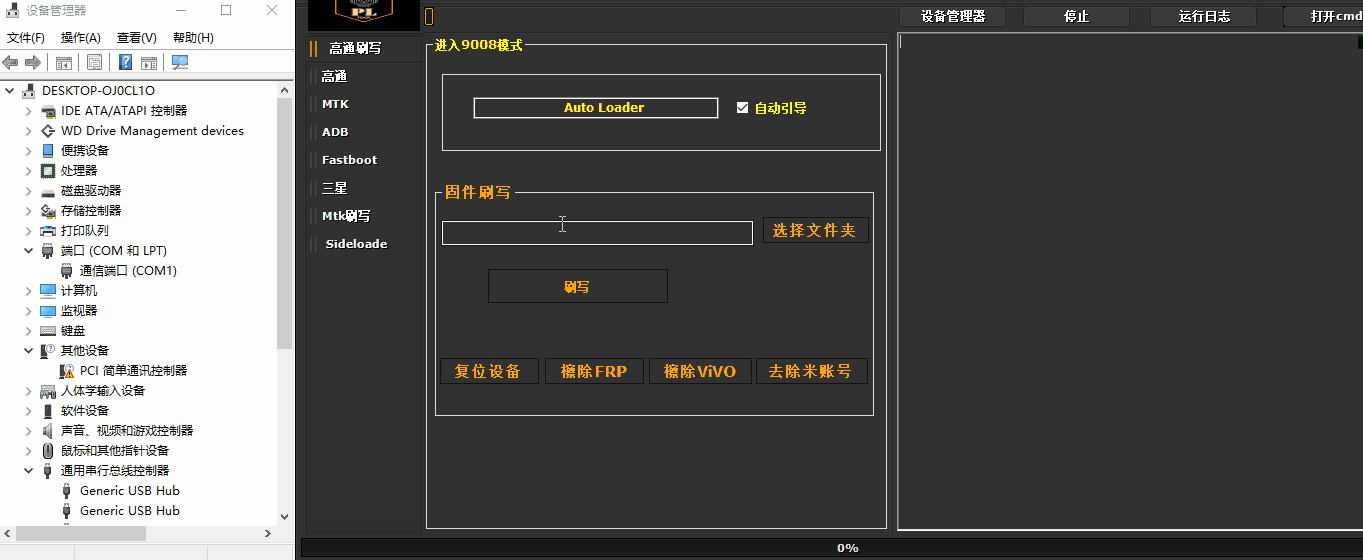The height and width of the screenshot is (560, 1363).
Task: Click the firmware folder path input field
Action: (x=597, y=233)
